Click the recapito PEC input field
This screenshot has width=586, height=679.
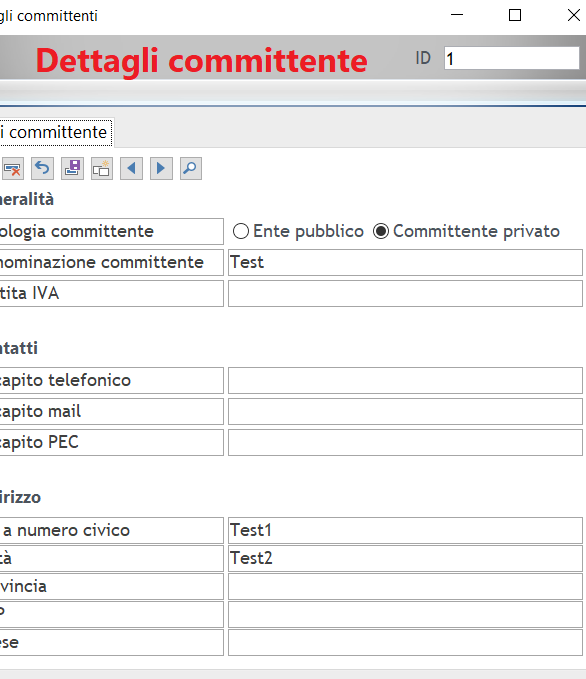[x=405, y=443]
